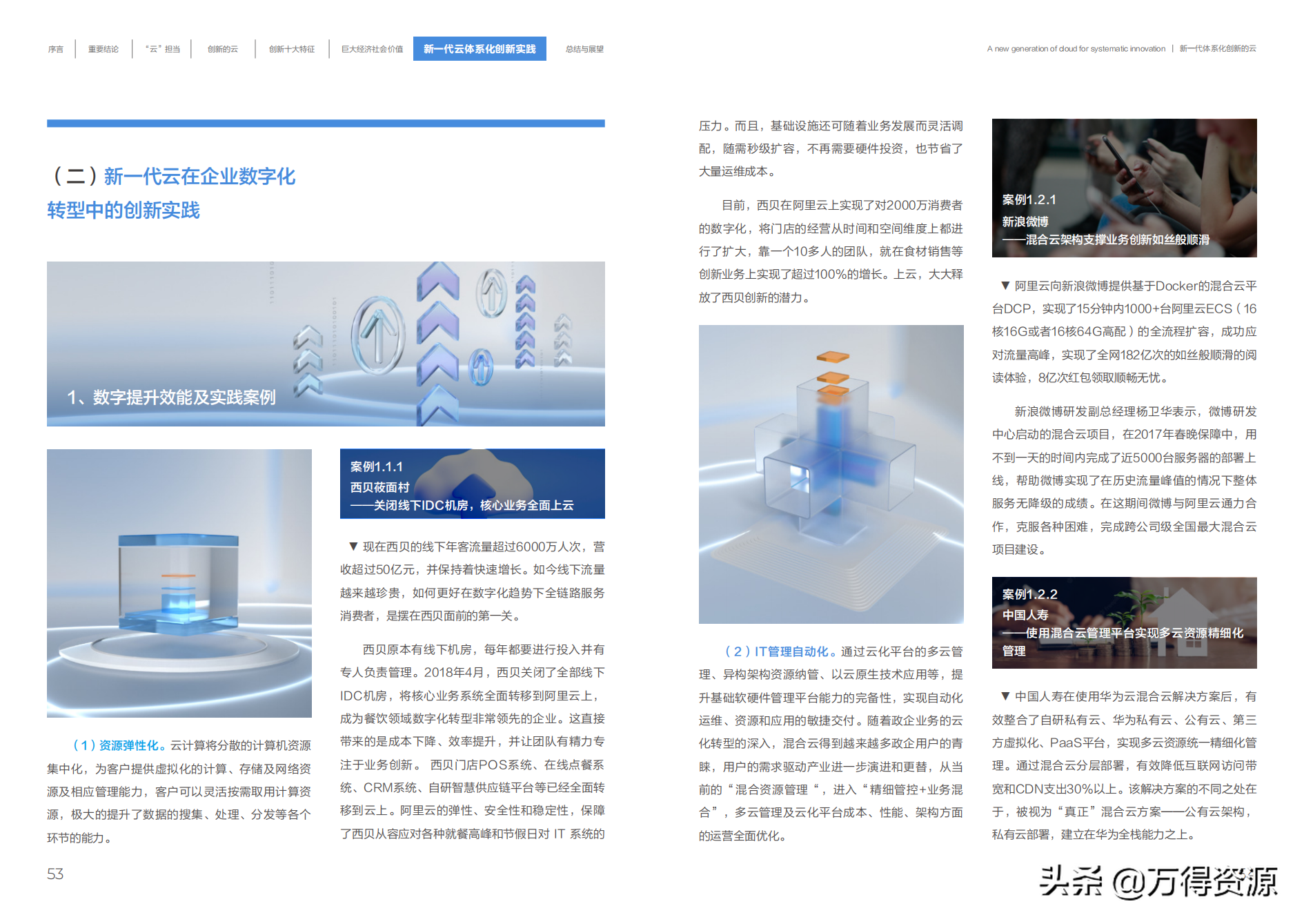Open the 总结与展望 tab
Screen dimensions: 1304x924
(x=584, y=49)
